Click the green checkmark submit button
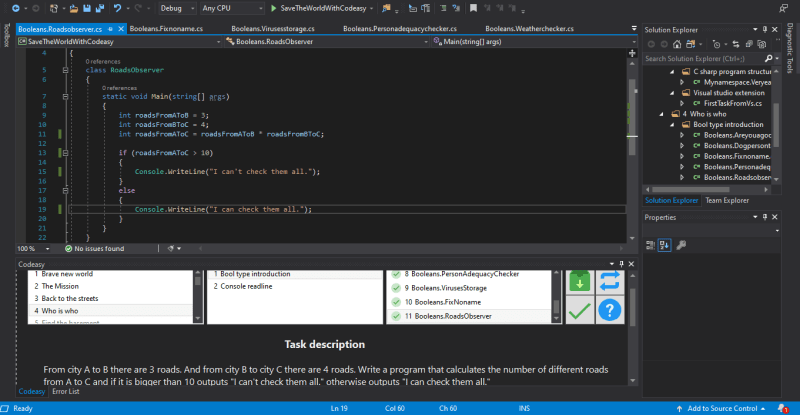Screen dimensions: 800x415 coord(579,311)
